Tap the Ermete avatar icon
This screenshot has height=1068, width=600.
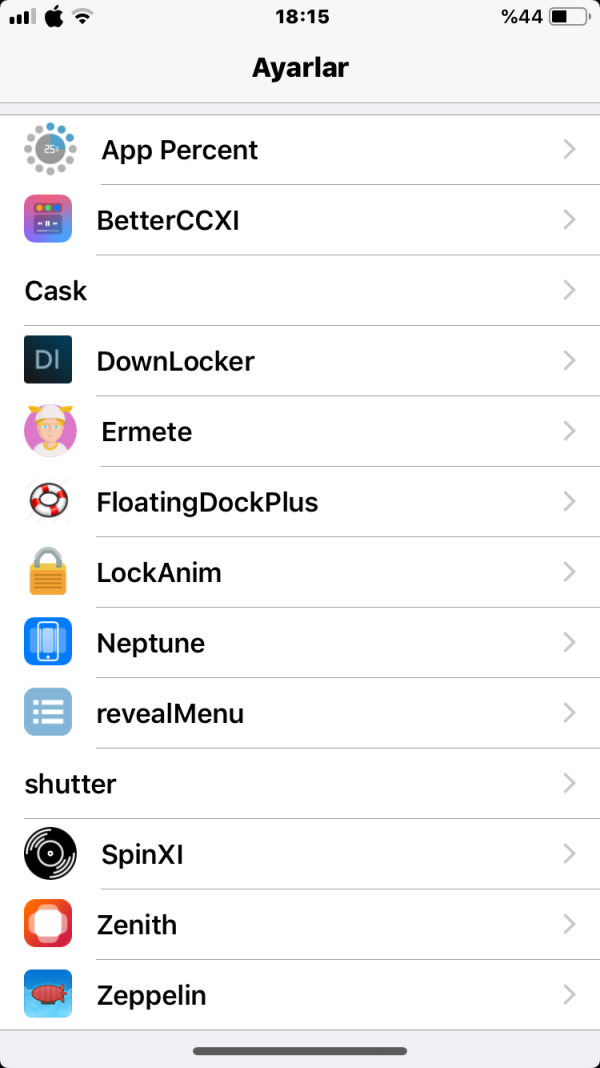click(x=48, y=432)
